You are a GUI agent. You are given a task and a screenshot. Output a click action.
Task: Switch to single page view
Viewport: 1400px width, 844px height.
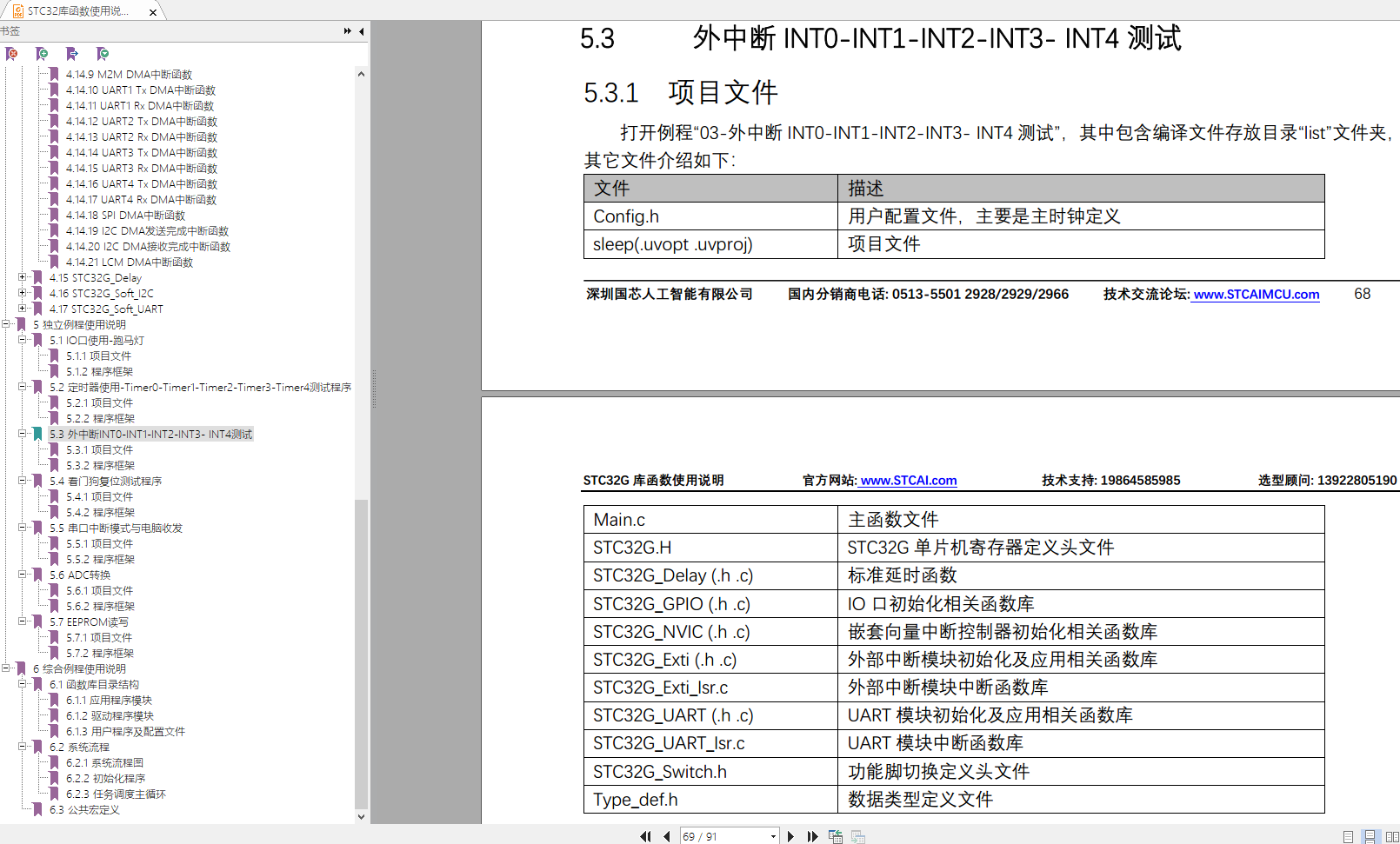pyautogui.click(x=1348, y=836)
